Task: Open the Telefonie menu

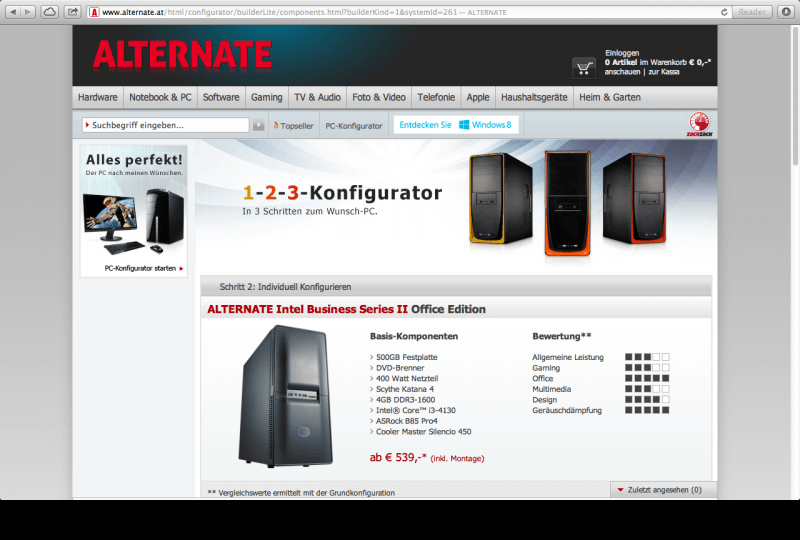Action: pyautogui.click(x=436, y=97)
